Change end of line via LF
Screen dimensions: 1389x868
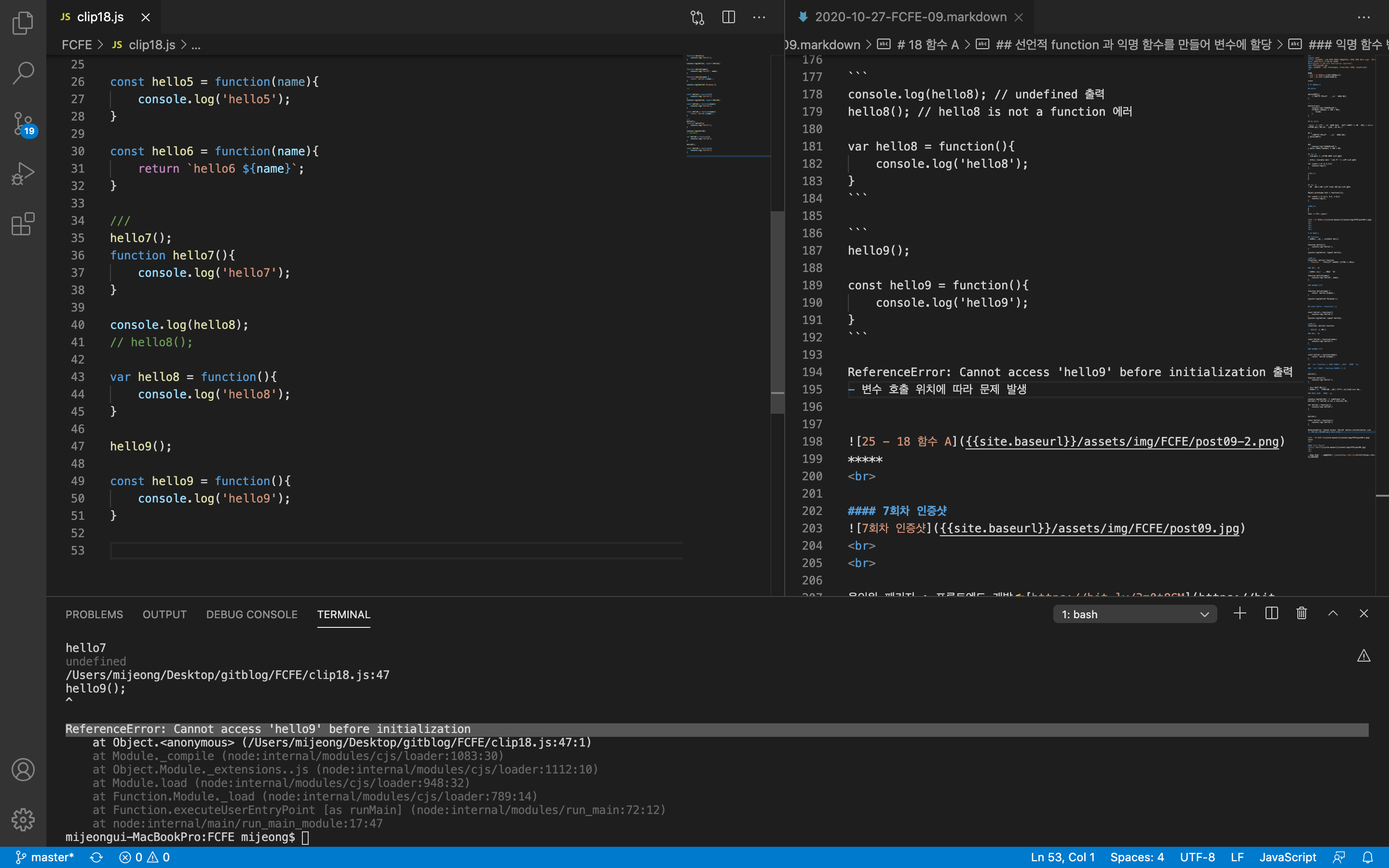coord(1237,857)
